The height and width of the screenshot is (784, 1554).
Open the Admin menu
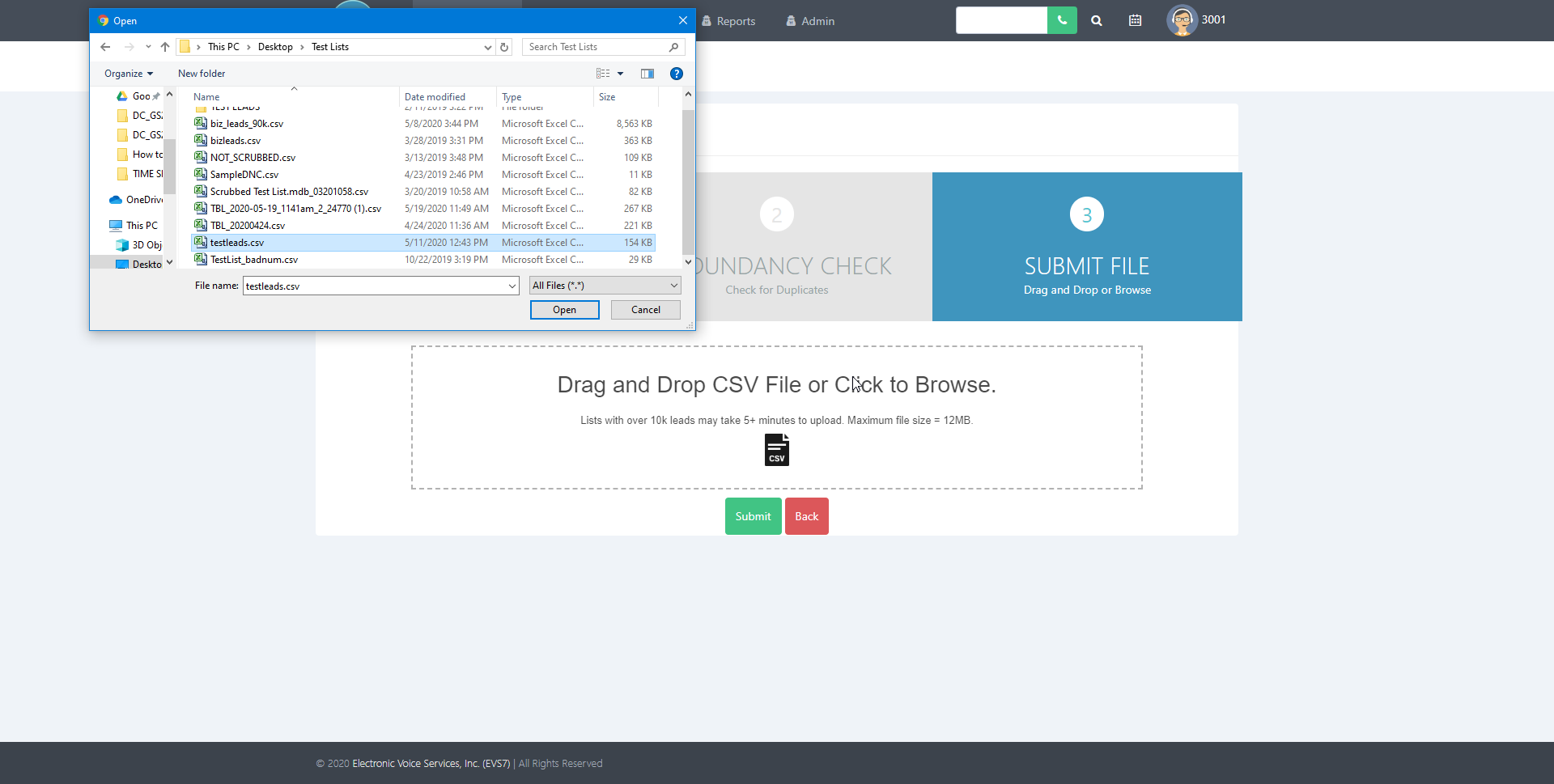tap(810, 21)
